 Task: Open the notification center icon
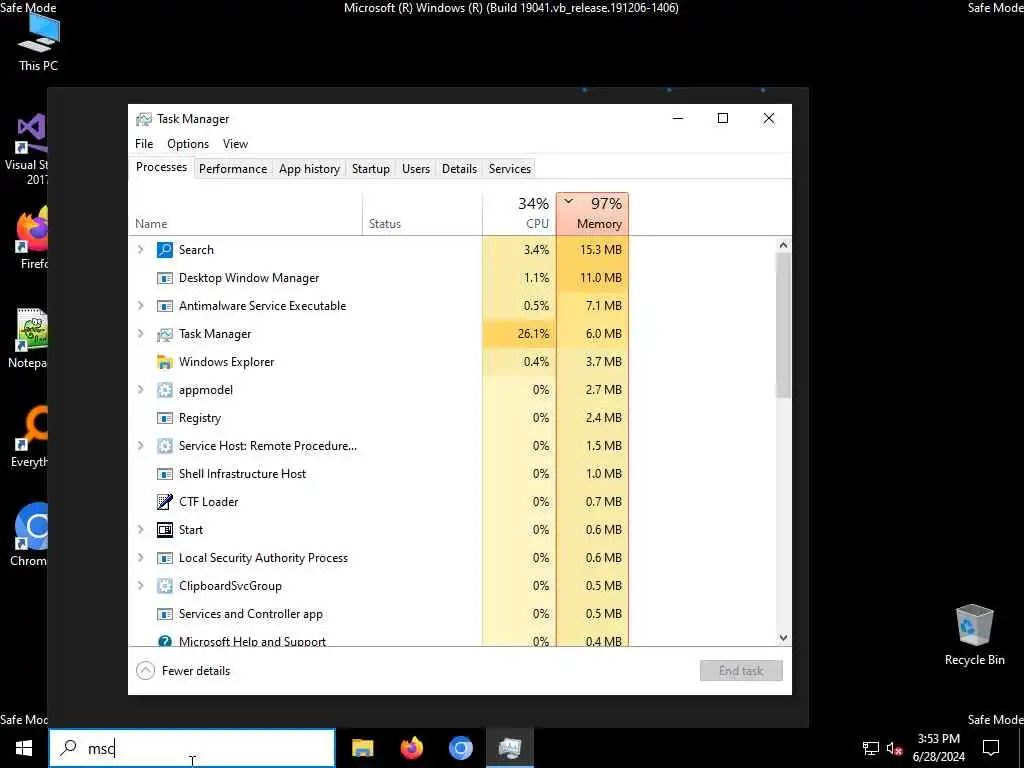coord(991,748)
